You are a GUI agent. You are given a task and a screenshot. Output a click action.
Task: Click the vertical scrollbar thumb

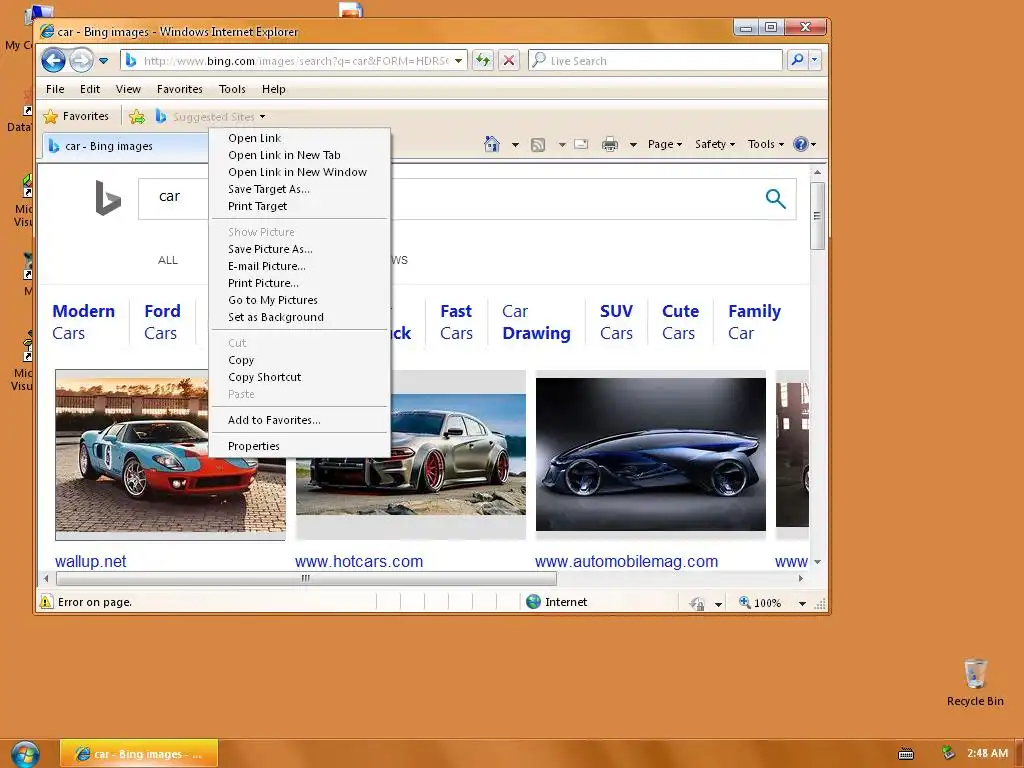[817, 216]
